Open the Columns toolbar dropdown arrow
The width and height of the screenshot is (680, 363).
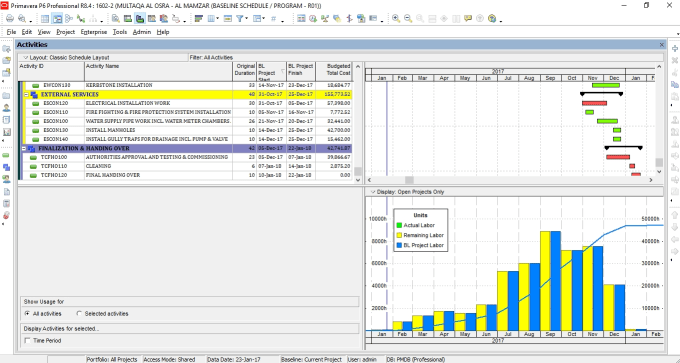point(217,19)
